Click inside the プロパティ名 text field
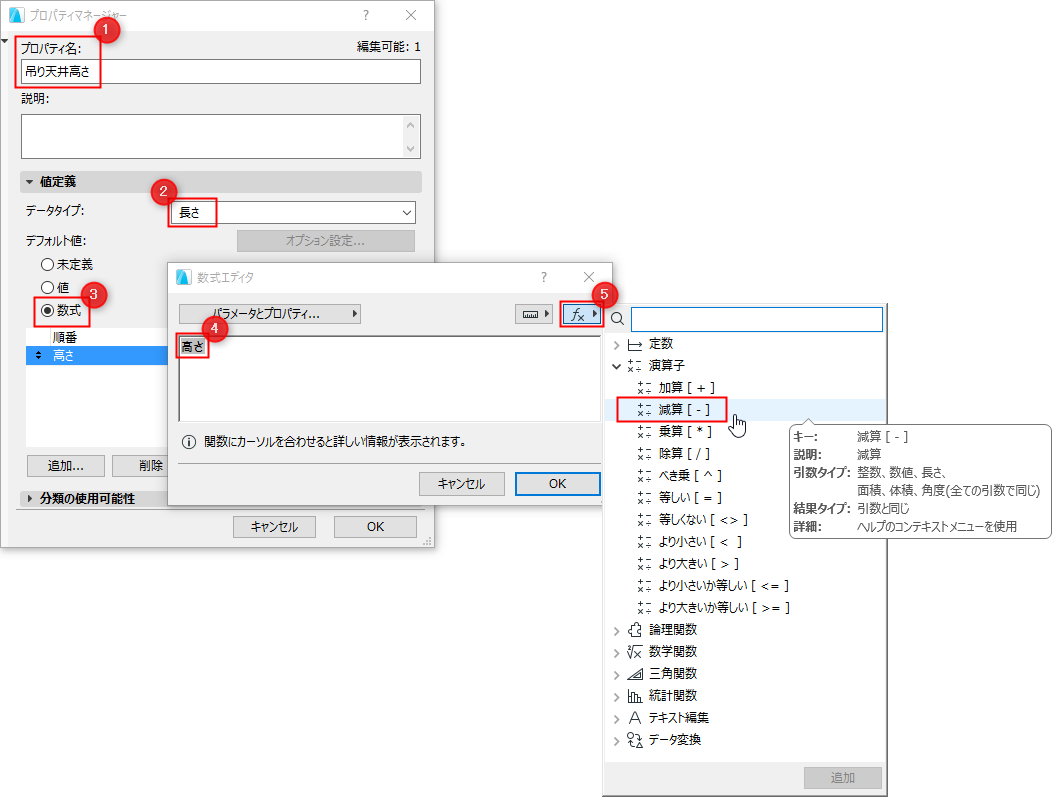1052x797 pixels. [220, 71]
